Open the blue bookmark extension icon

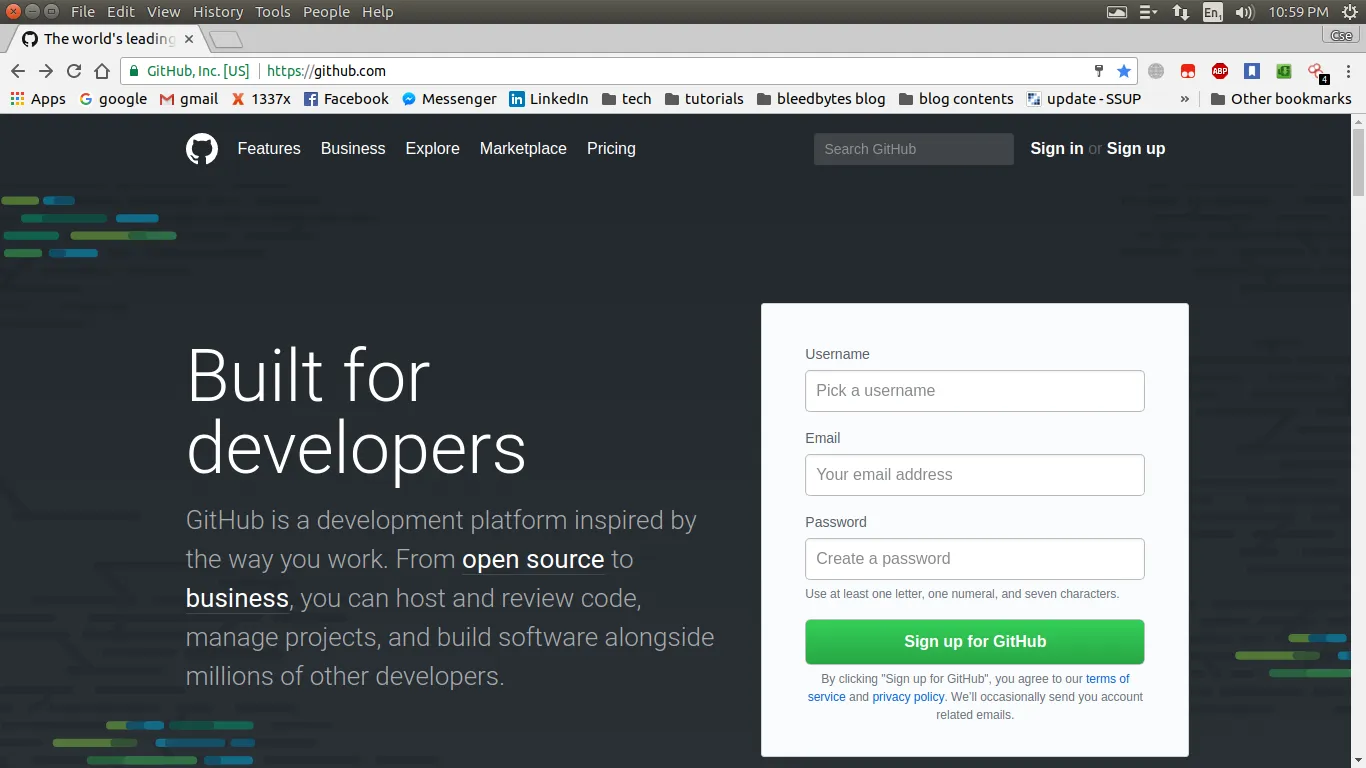pyautogui.click(x=1251, y=71)
